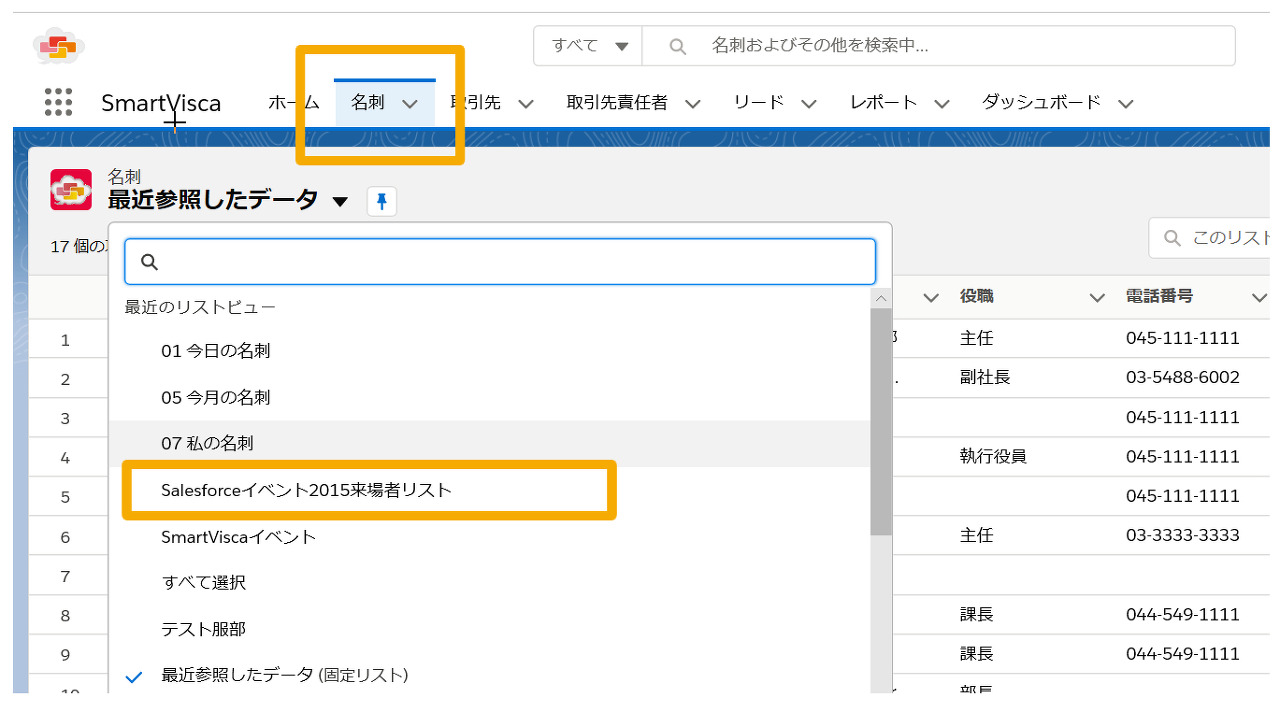1280x712 pixels.
Task: Click magnifier icon in list view search box
Action: (x=150, y=262)
